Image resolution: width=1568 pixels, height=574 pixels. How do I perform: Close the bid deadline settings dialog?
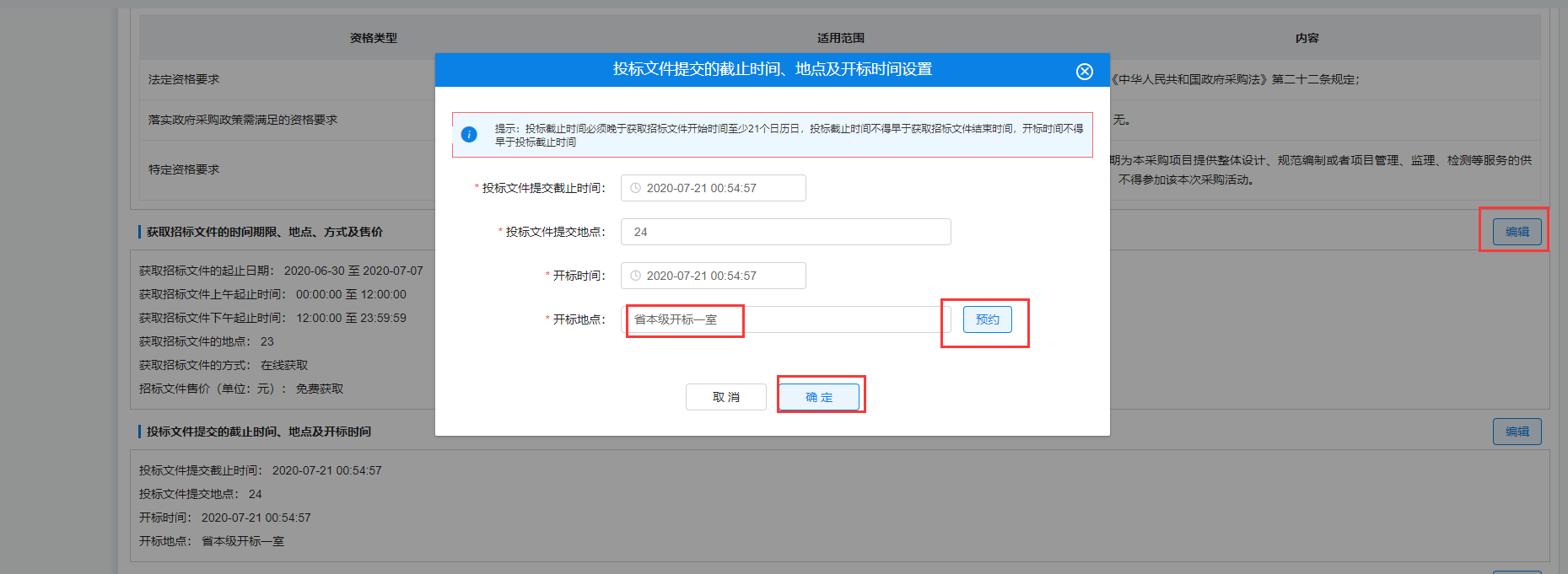[1084, 72]
